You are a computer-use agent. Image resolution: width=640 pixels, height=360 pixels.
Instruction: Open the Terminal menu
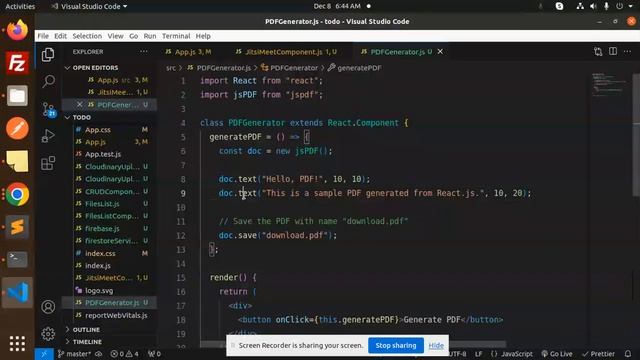click(176, 36)
